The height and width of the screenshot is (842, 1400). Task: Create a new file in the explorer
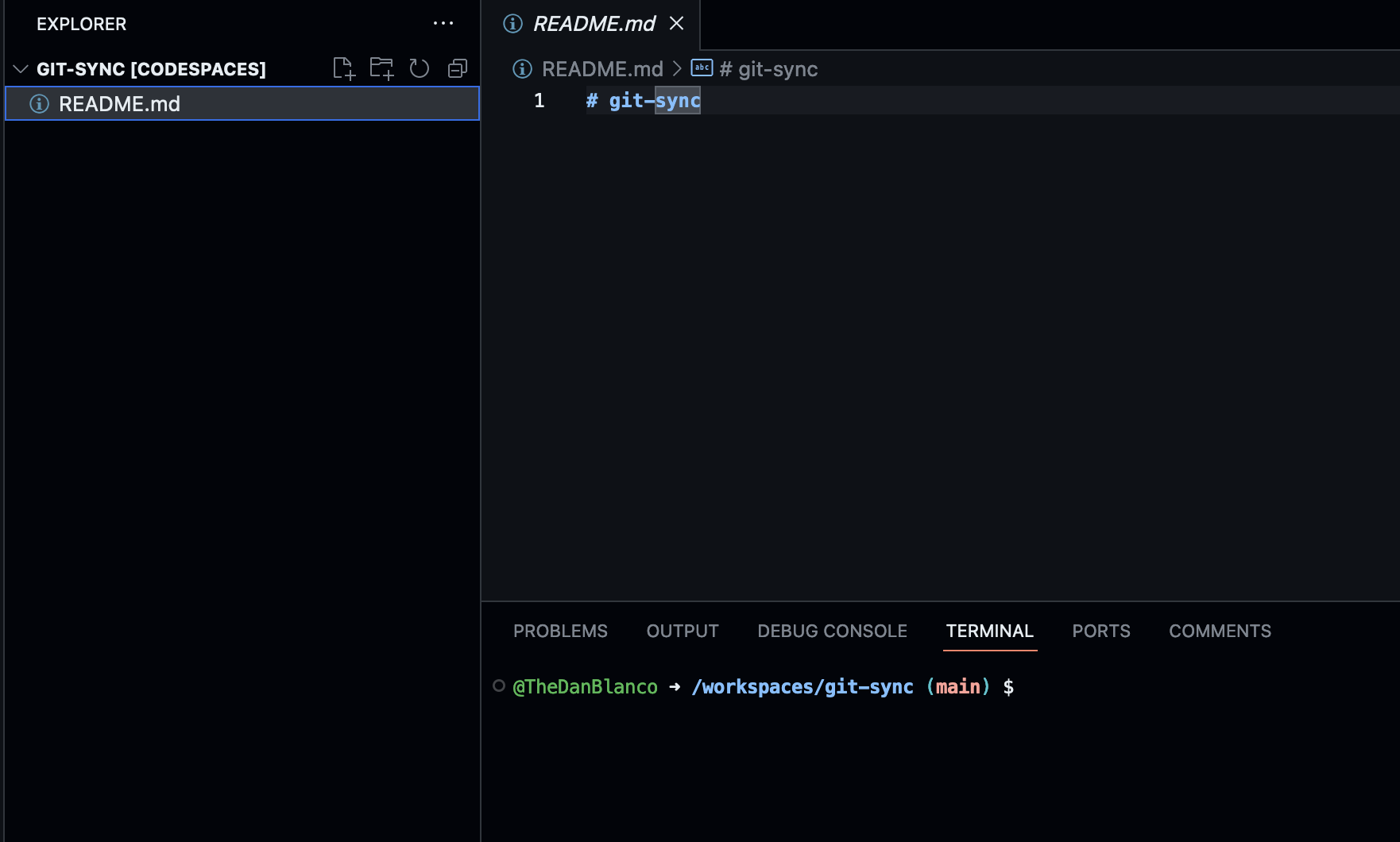coord(345,68)
